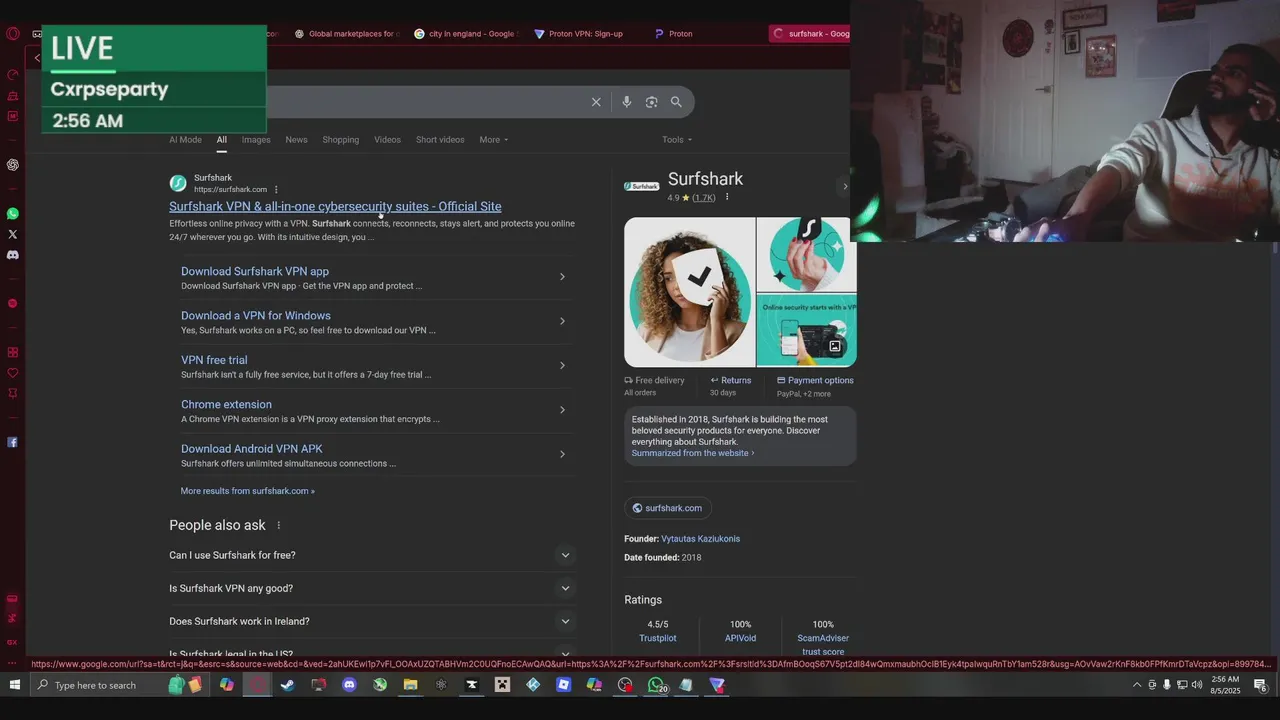
Task: Open Trustpilot rating link
Action: (x=658, y=638)
